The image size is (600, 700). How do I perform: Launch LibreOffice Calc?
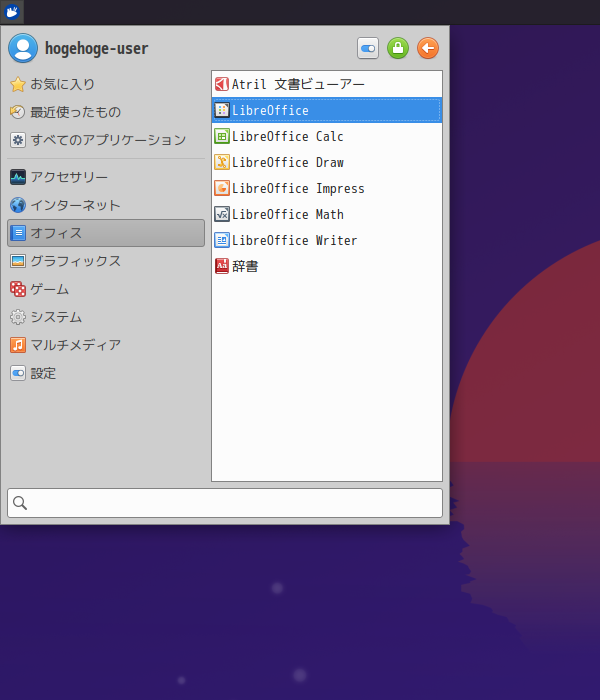(x=327, y=136)
